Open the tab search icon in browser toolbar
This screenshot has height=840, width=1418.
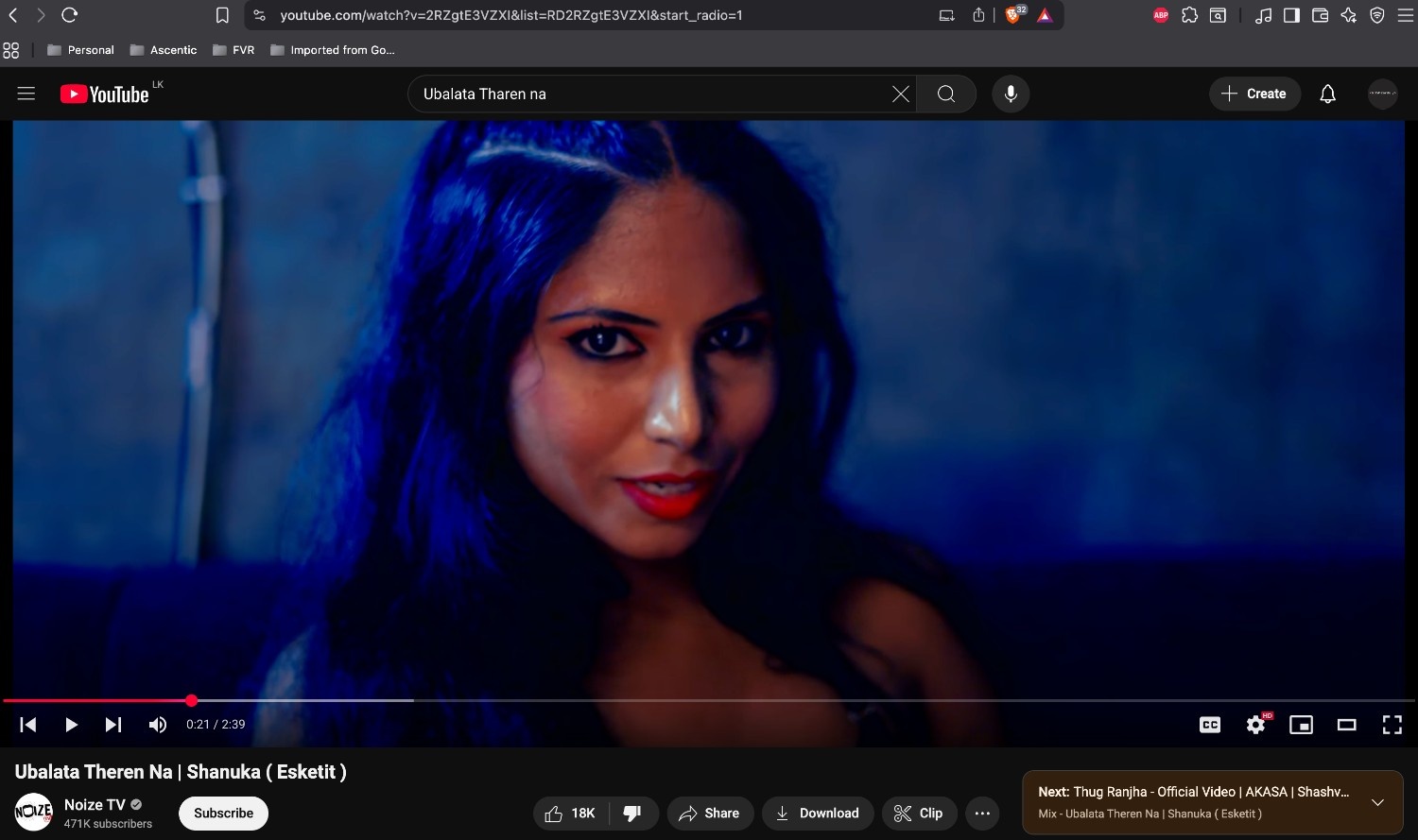[x=1219, y=15]
